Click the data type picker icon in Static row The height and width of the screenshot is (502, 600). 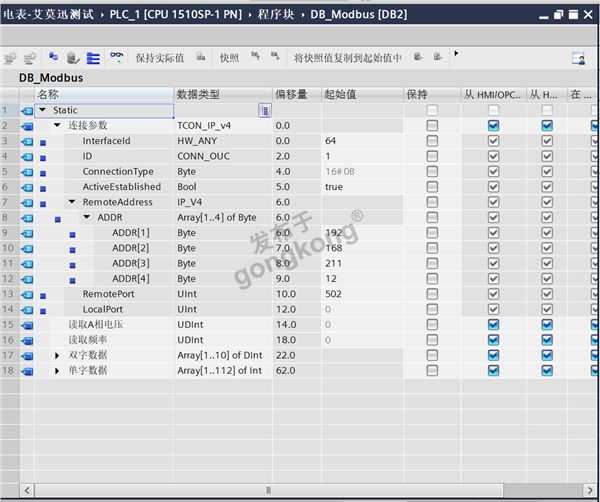[x=264, y=110]
